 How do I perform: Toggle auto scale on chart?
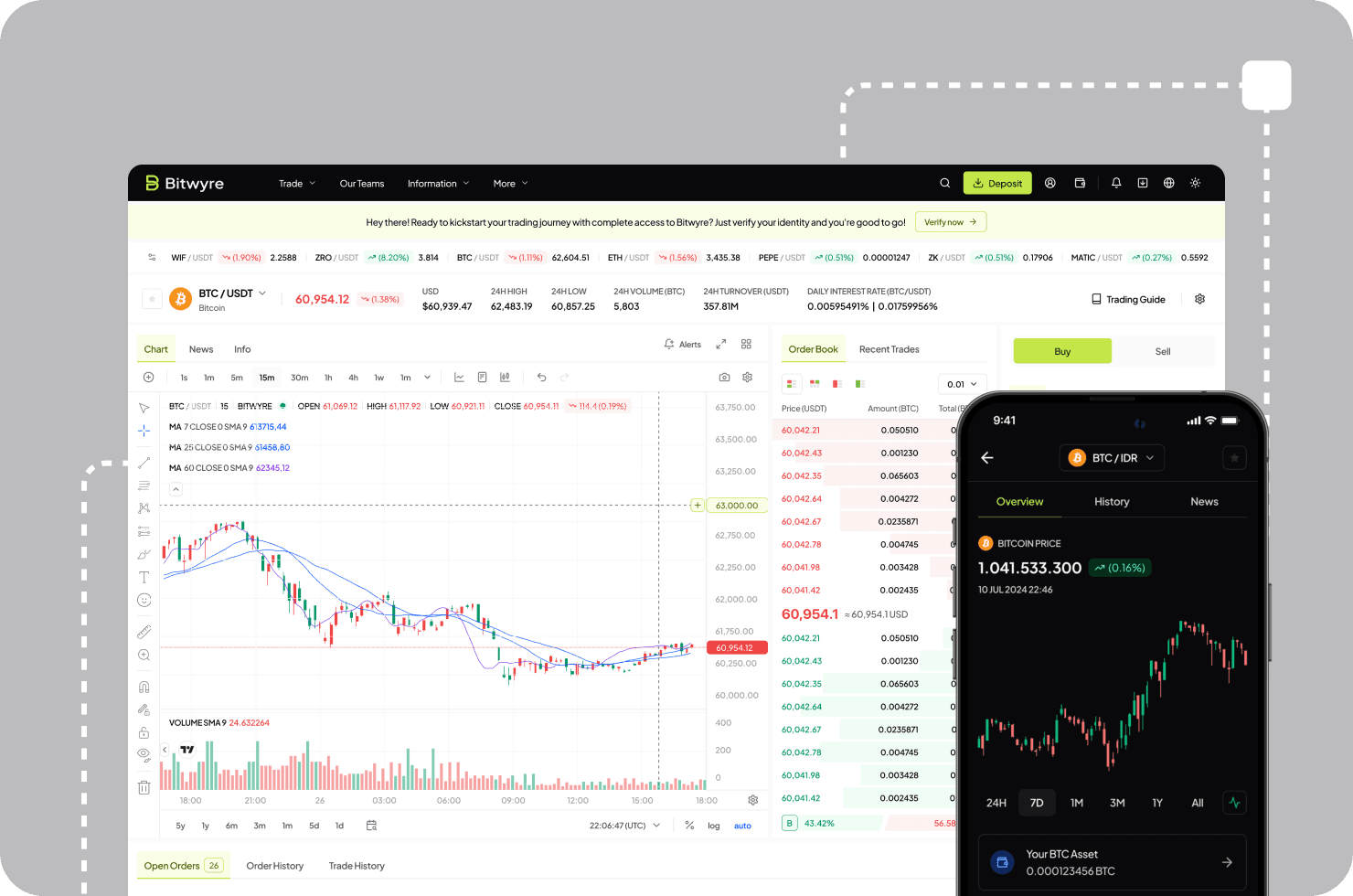(x=742, y=826)
